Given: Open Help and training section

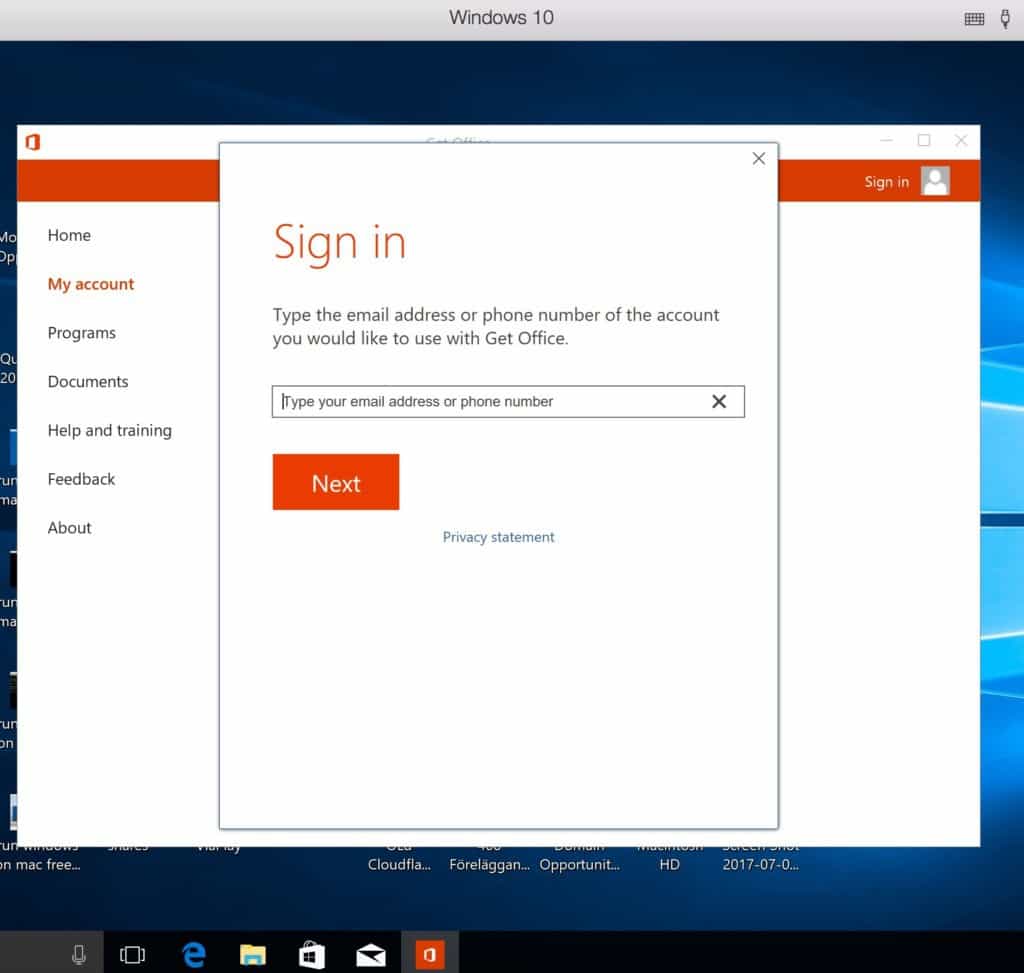Looking at the screenshot, I should pyautogui.click(x=110, y=430).
